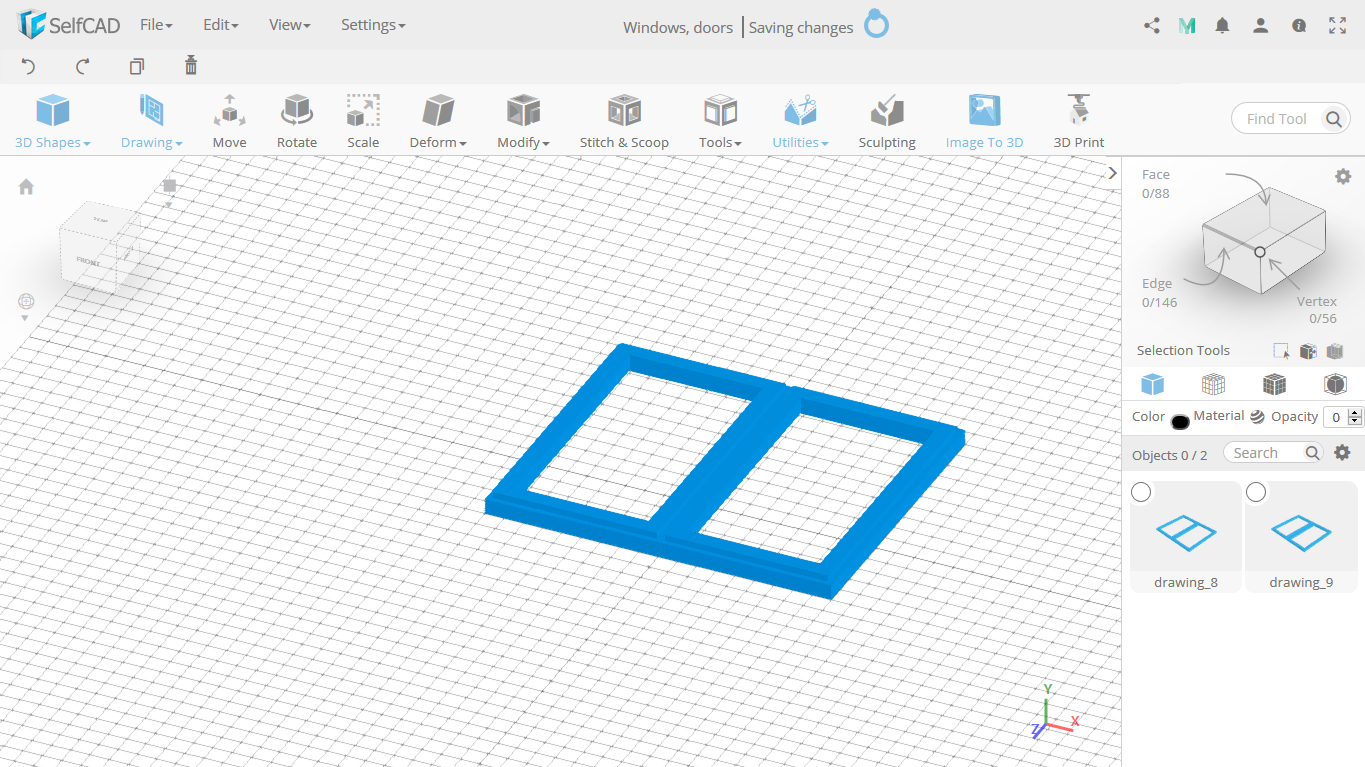Open the Tools menu icon
The image size is (1365, 767).
click(720, 110)
